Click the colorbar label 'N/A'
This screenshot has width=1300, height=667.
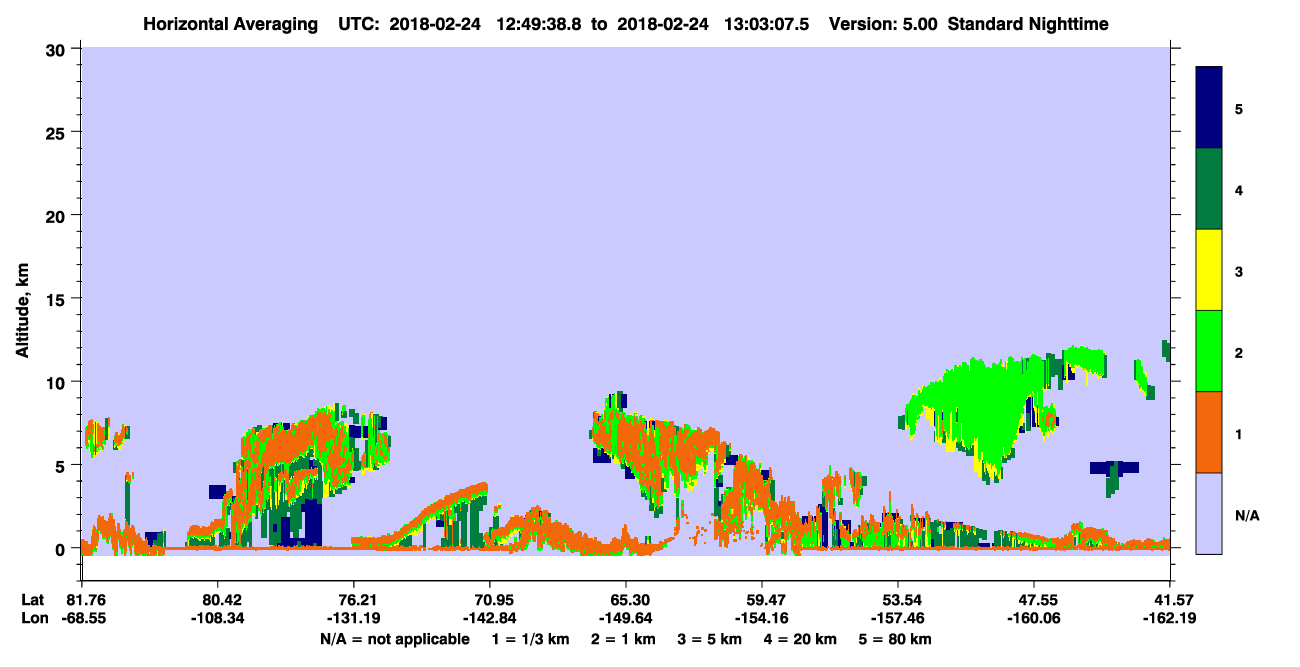pos(1247,515)
